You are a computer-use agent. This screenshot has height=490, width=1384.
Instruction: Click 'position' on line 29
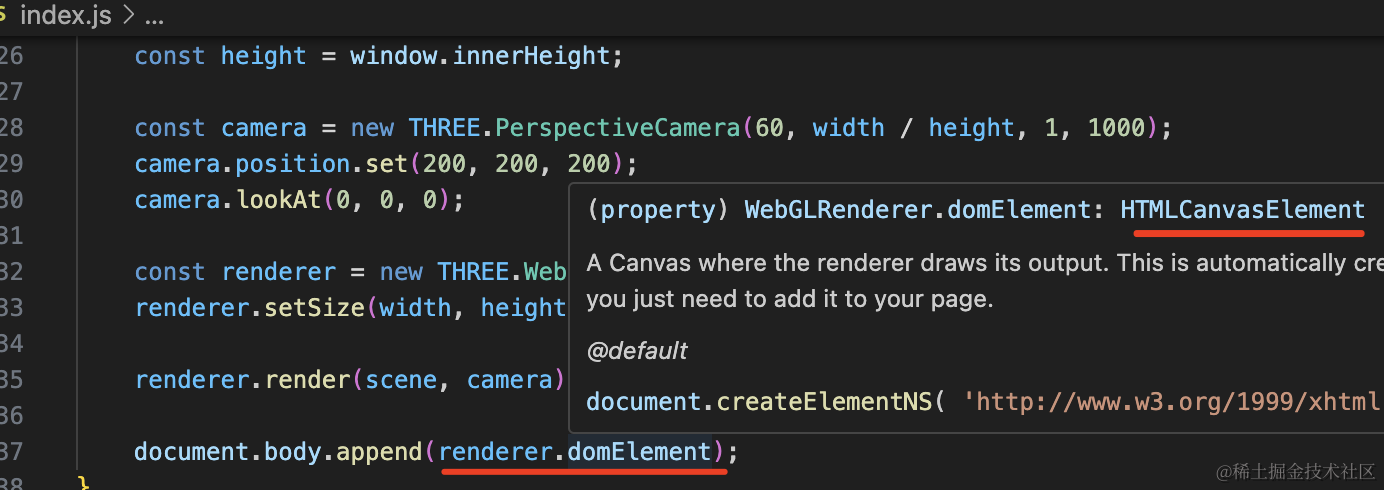click(293, 164)
